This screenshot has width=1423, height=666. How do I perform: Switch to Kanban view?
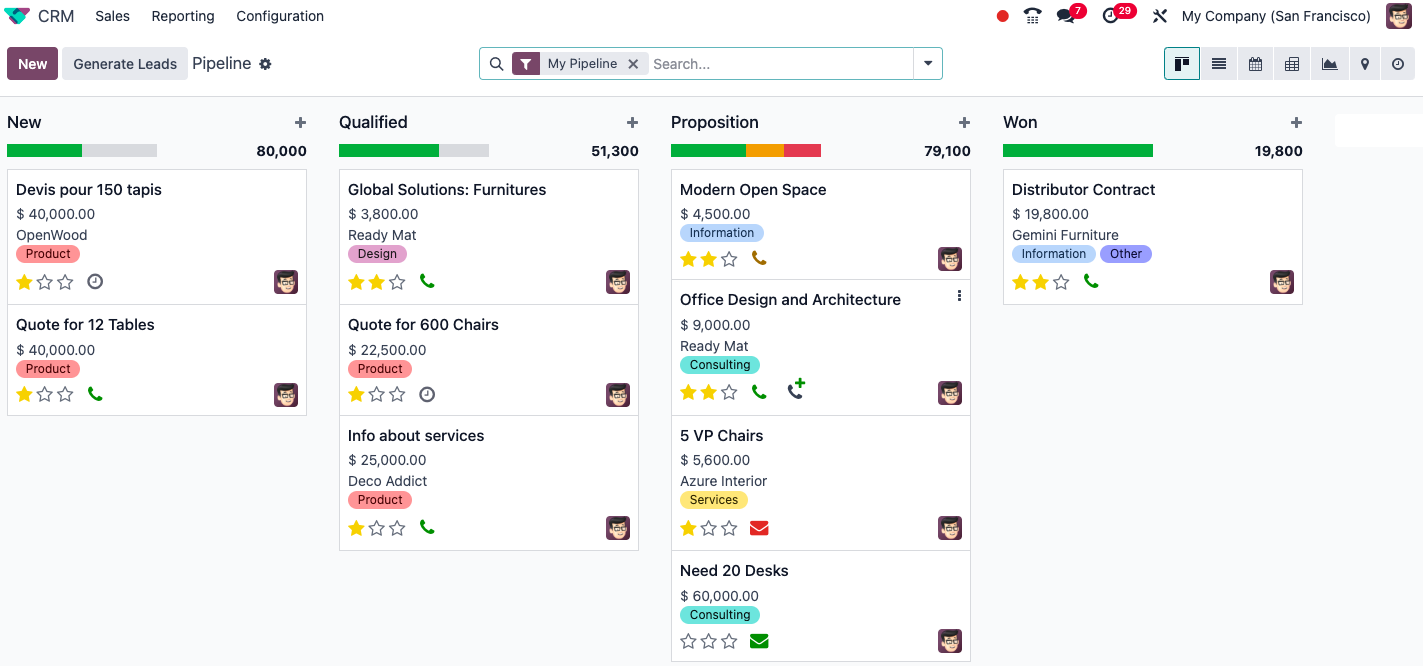coord(1182,64)
